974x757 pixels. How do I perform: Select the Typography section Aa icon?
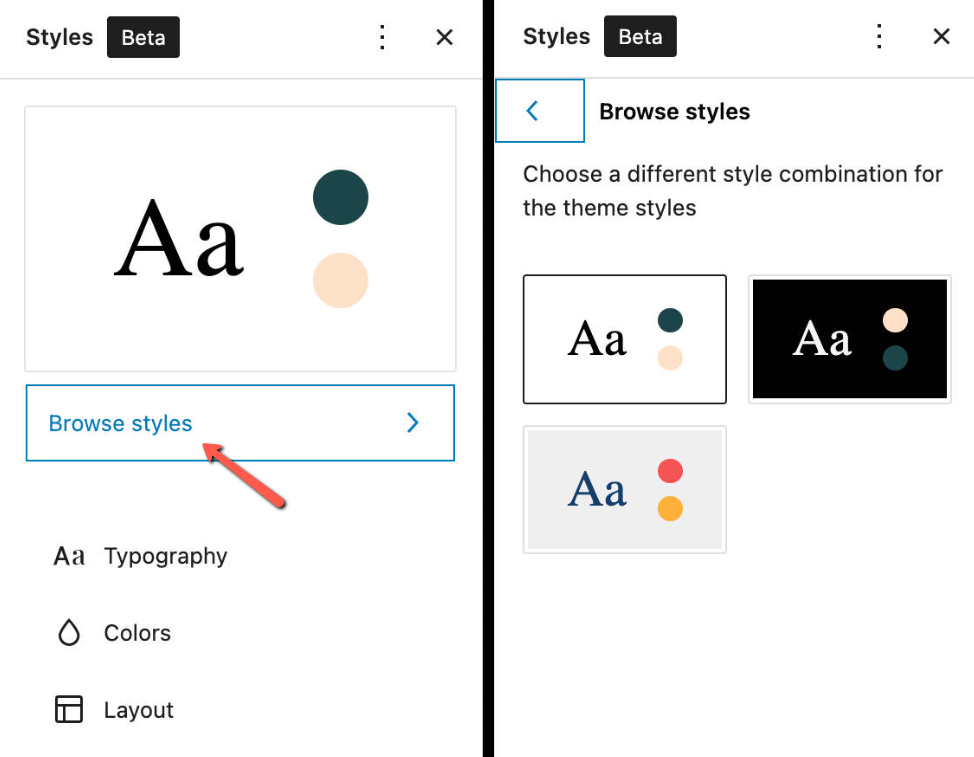tap(68, 555)
